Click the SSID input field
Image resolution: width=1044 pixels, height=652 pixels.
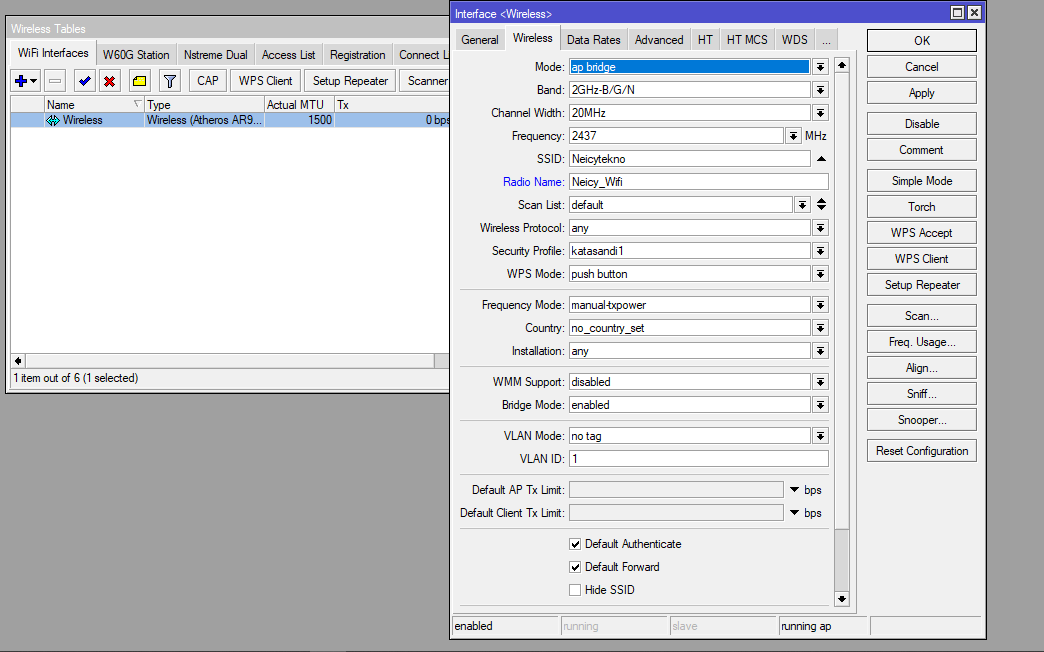click(x=689, y=159)
